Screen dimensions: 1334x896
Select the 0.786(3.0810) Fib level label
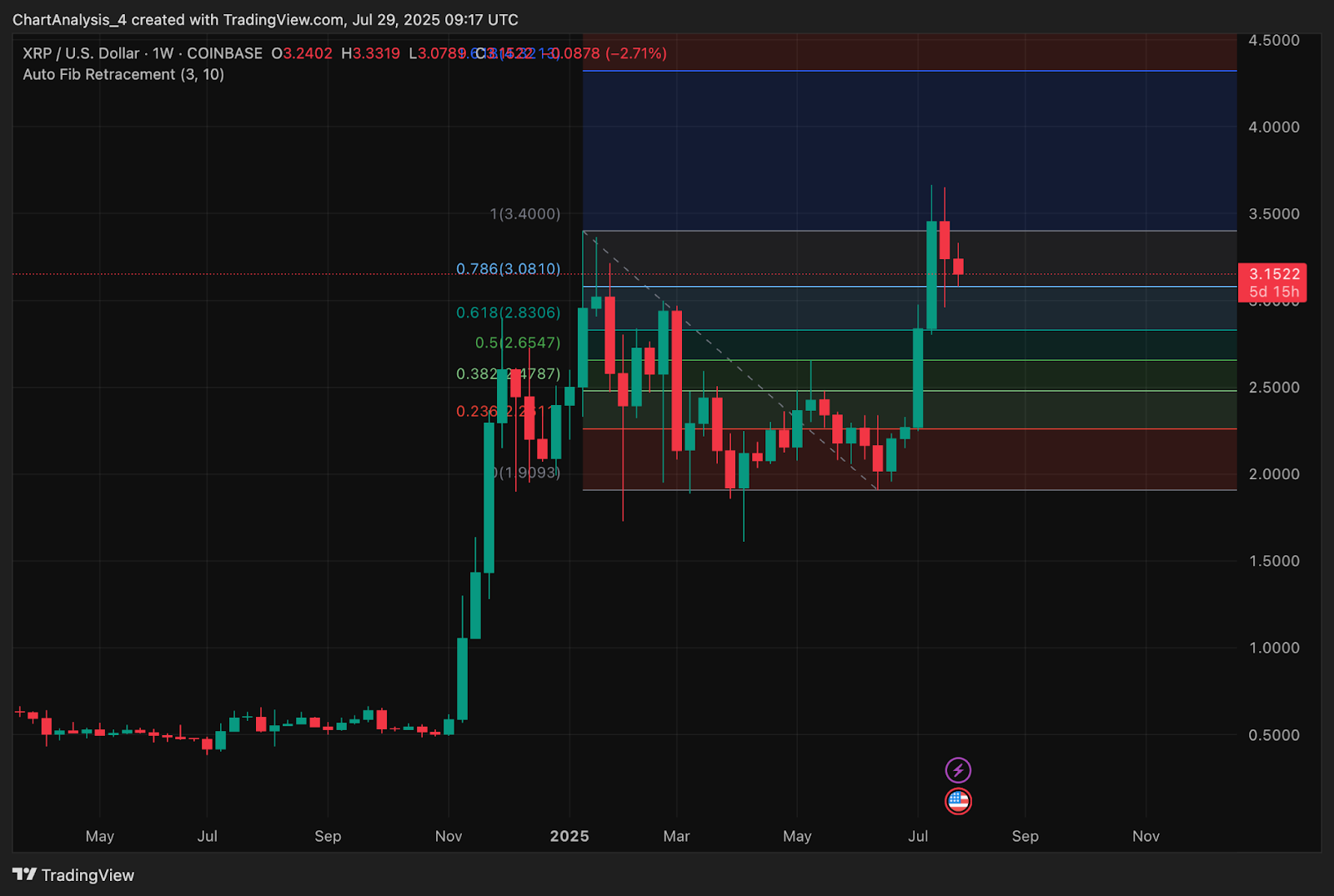click(508, 269)
